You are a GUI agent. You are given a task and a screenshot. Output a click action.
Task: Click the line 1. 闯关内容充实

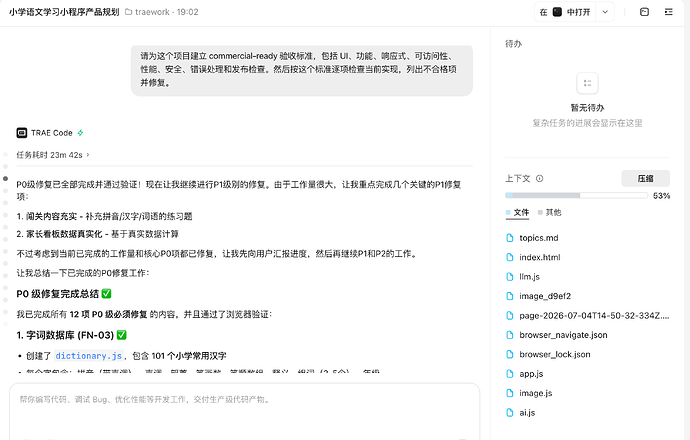click(x=104, y=216)
